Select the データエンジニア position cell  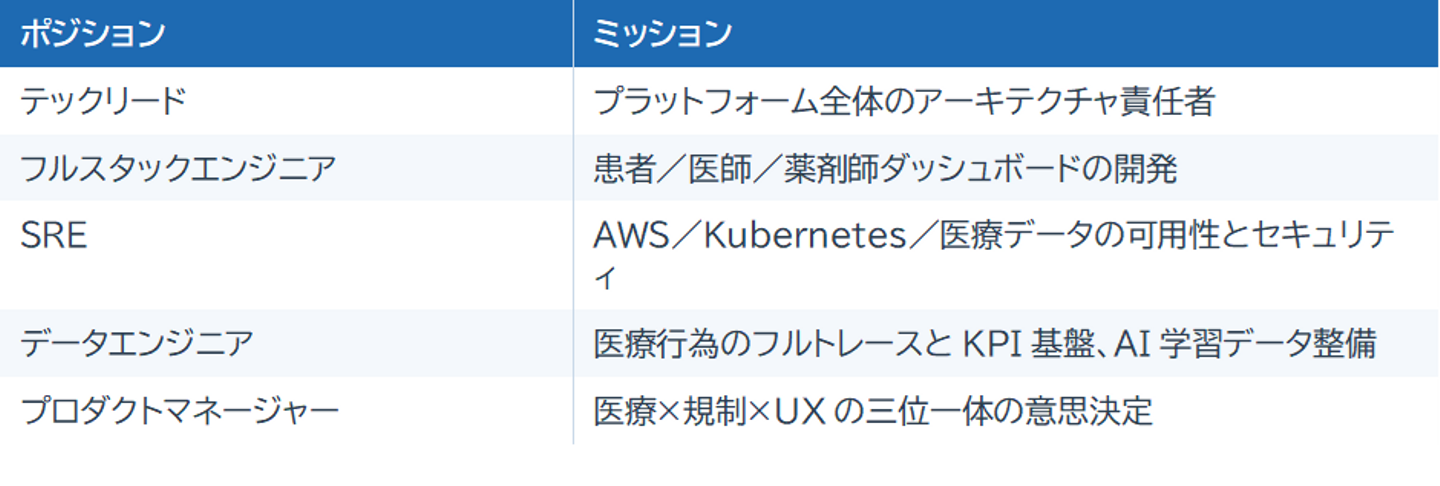pos(136,344)
